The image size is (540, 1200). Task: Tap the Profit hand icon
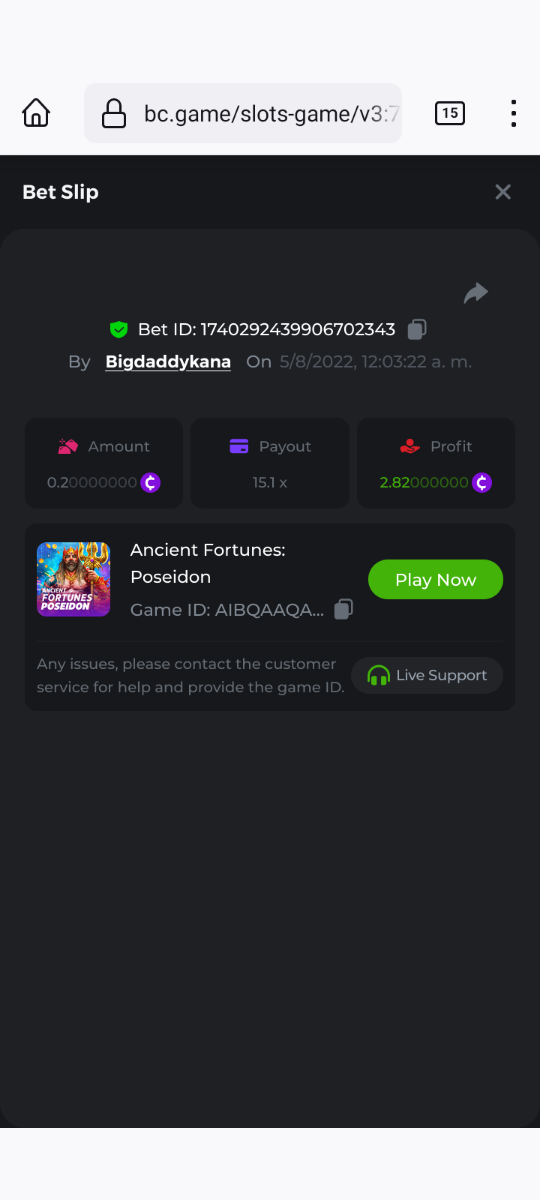[409, 446]
